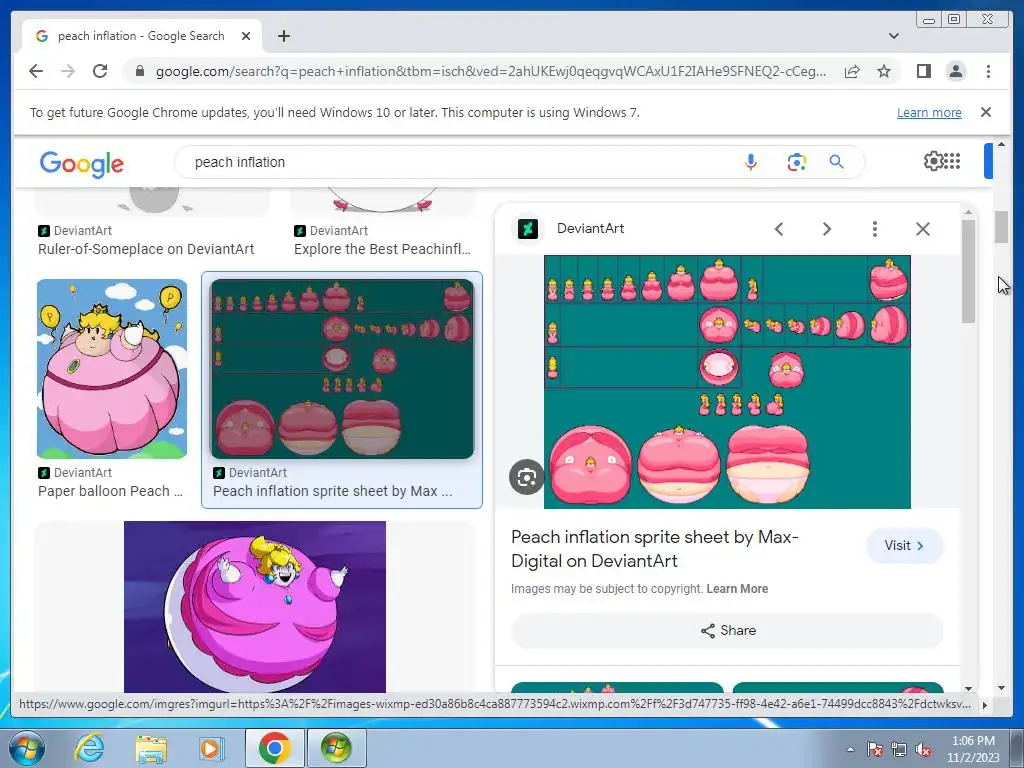Open Peach inflation sprite sheet title link
Viewport: 1024px width, 768px height.
[654, 549]
